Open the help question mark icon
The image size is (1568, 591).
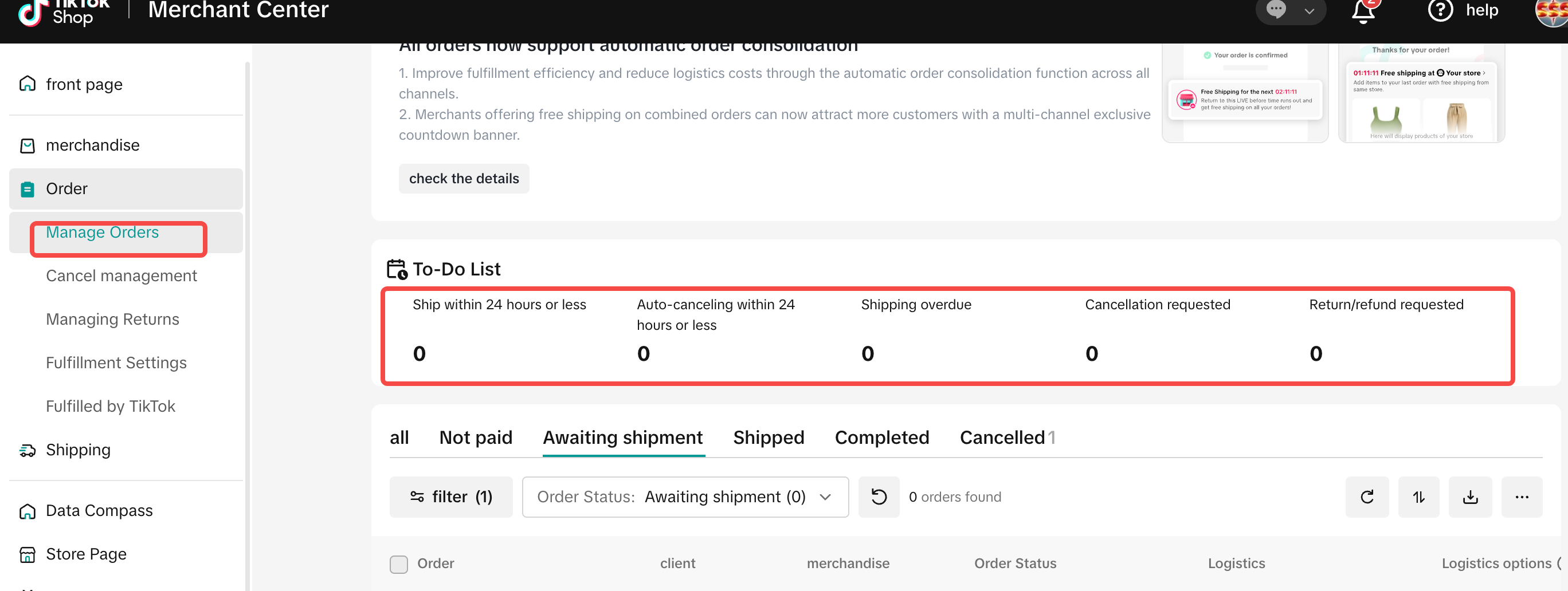[1440, 10]
